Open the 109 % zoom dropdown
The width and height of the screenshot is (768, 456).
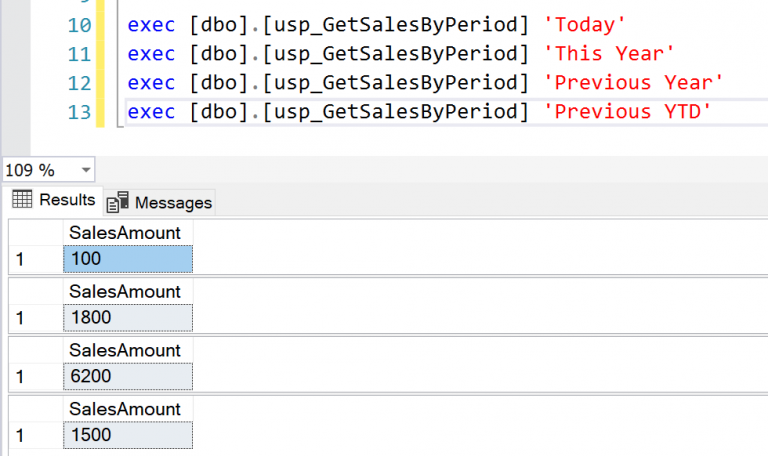(84, 170)
